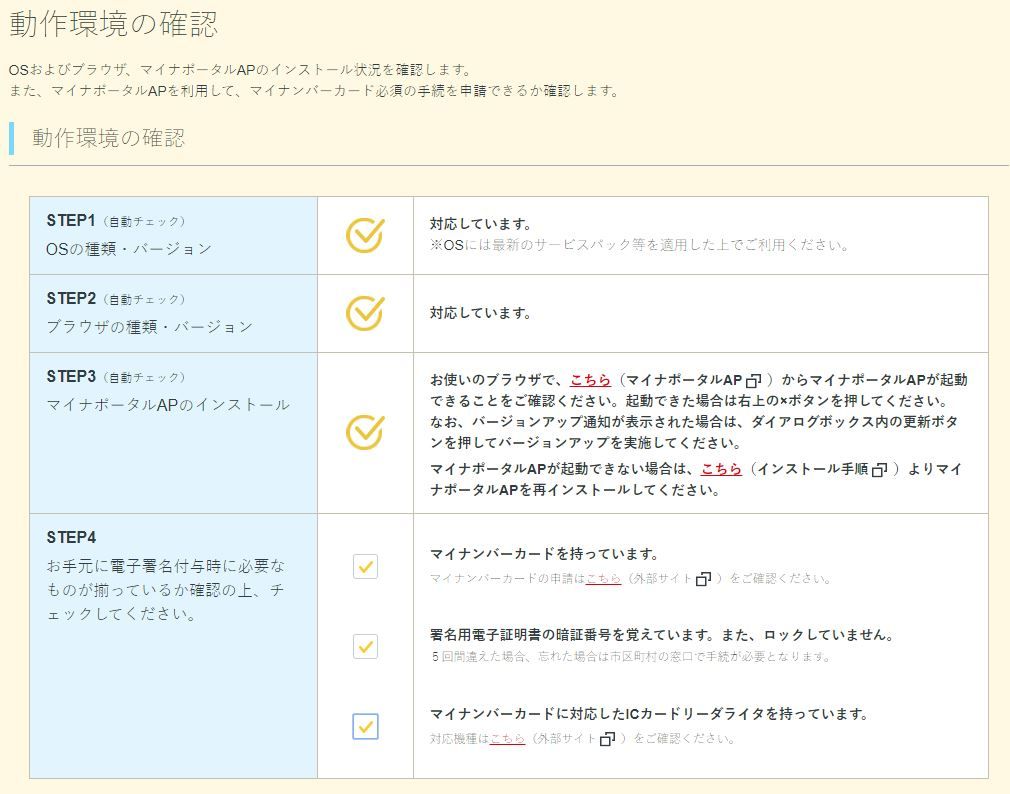Toggle the マイナンバーカードを持っています checkbox

pos(365,567)
